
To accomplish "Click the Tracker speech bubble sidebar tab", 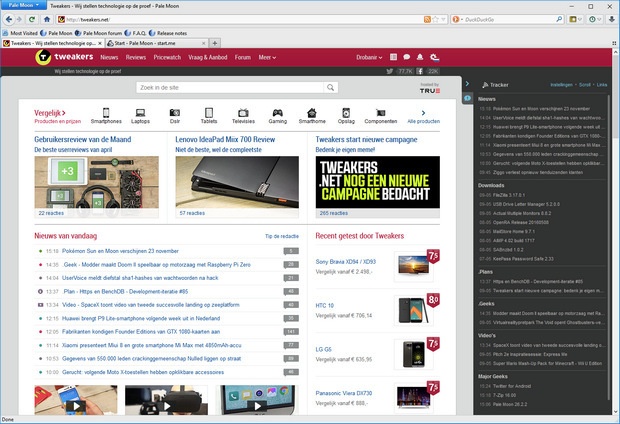I will click(467, 98).
